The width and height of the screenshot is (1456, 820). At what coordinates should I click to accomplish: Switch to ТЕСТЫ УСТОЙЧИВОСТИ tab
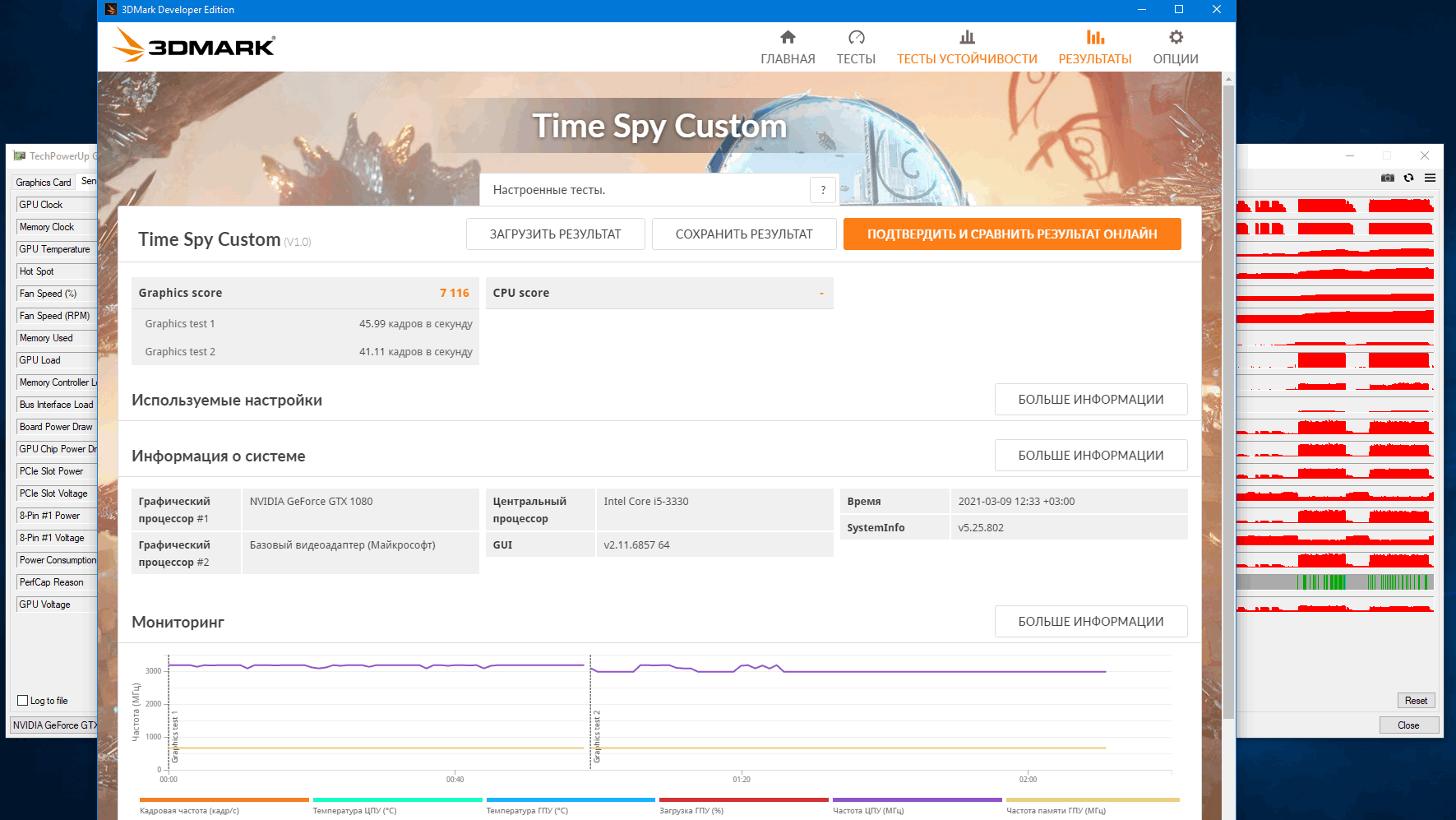click(x=967, y=48)
